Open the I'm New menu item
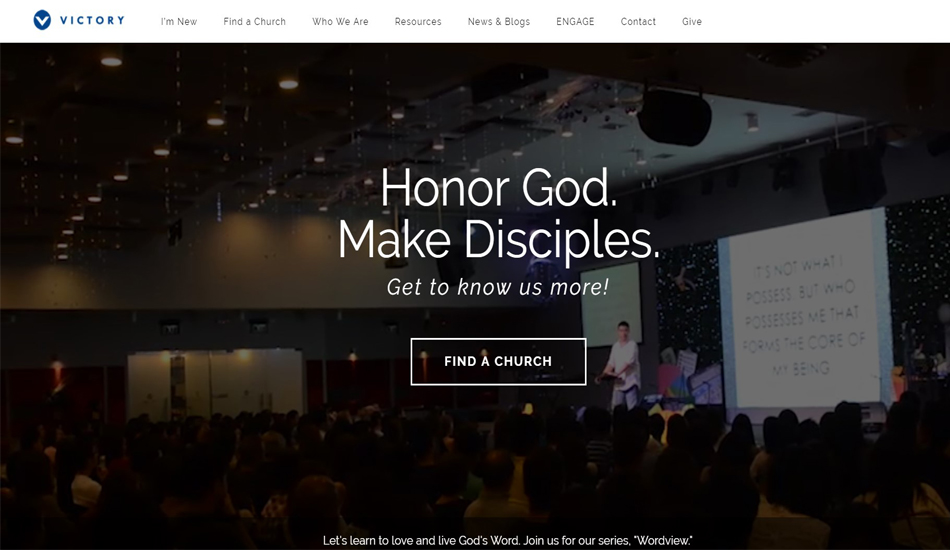This screenshot has width=950, height=550. 179,21
